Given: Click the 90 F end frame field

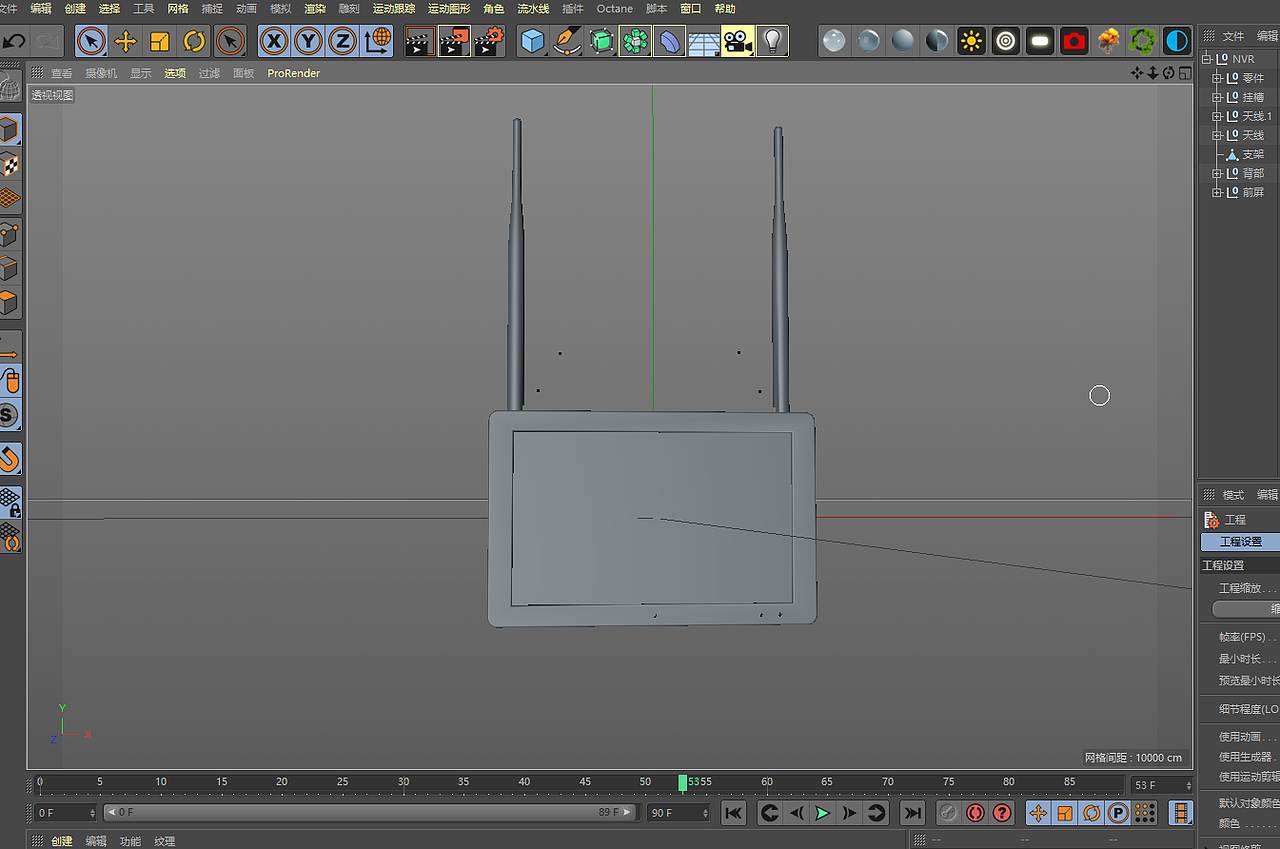Looking at the screenshot, I should coord(680,813).
